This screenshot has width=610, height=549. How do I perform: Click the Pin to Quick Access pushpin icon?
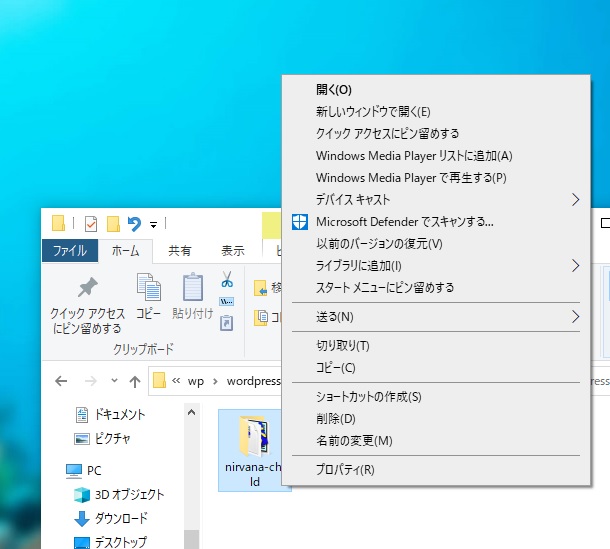(88, 287)
